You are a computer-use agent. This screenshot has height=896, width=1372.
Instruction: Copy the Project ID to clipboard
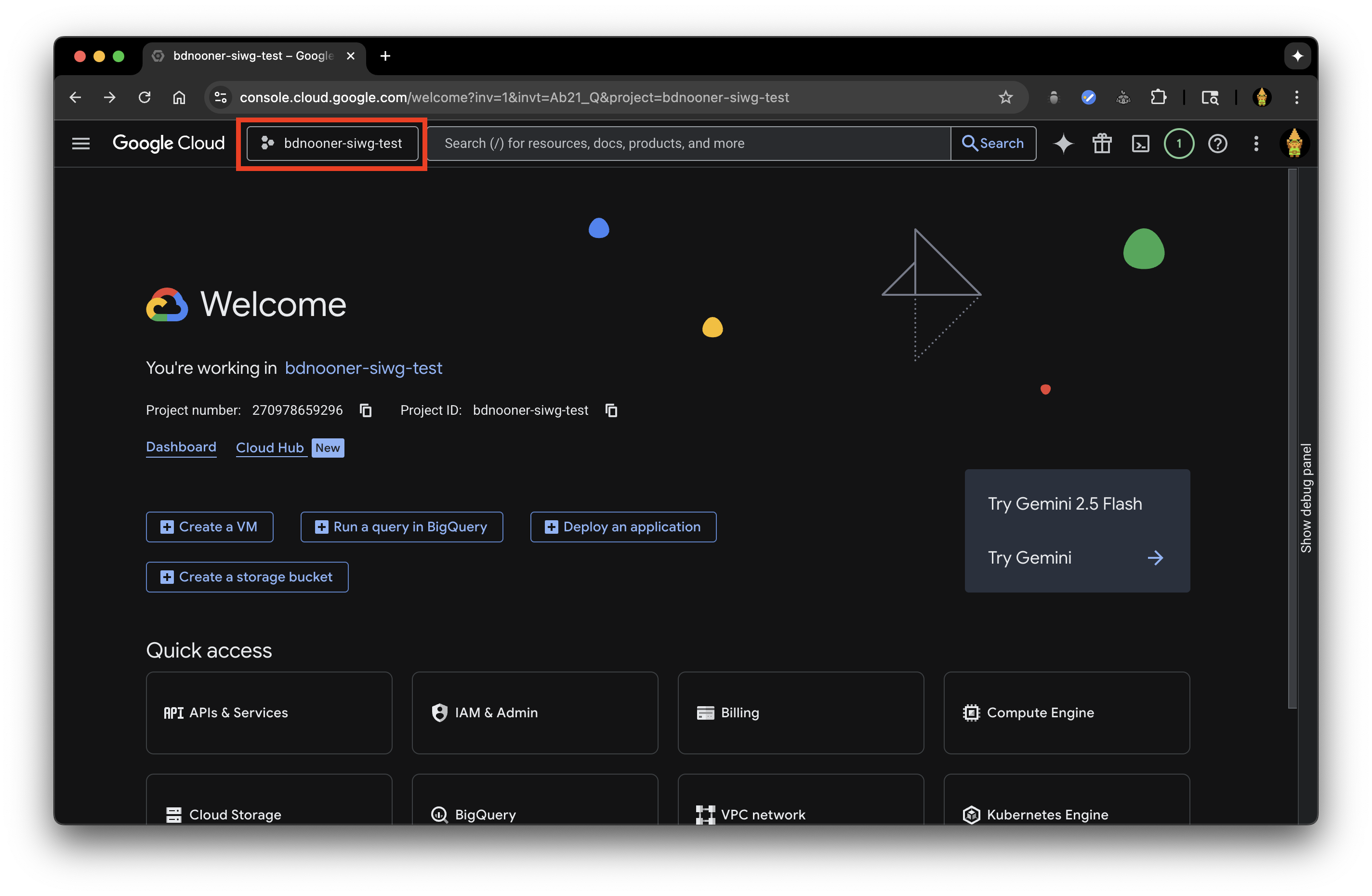tap(611, 410)
